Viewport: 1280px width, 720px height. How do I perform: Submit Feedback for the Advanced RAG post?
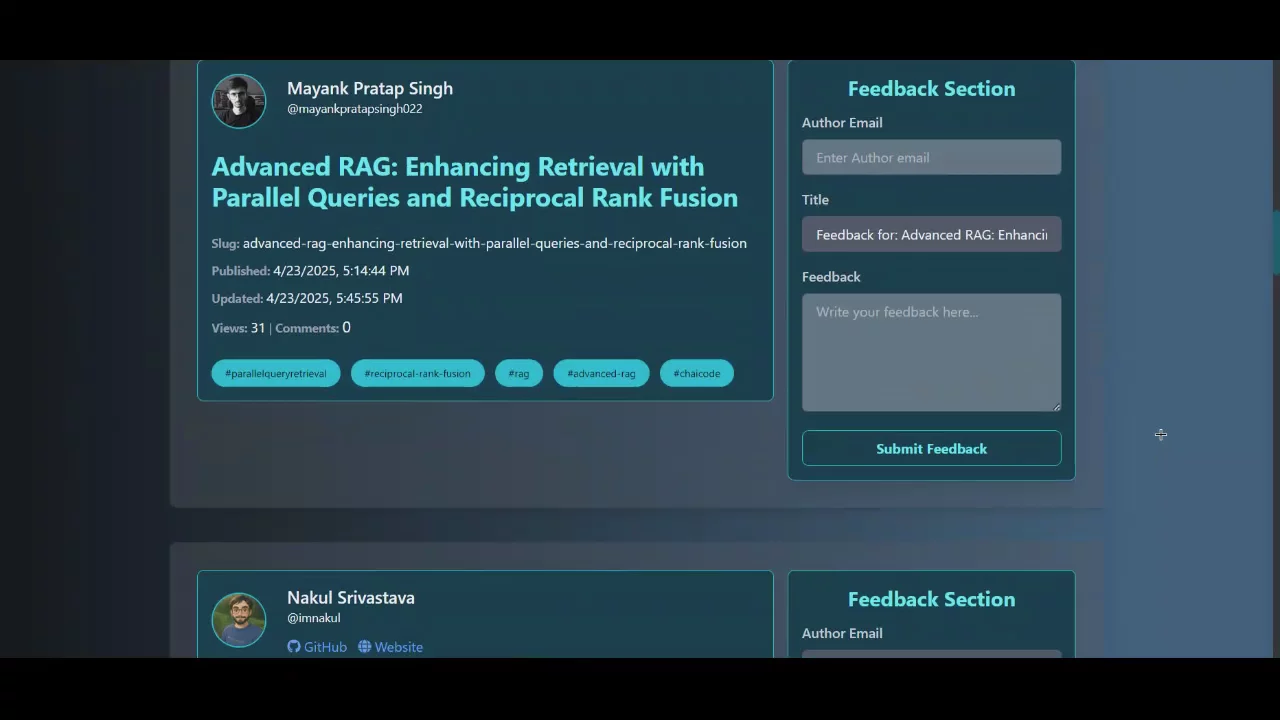(931, 448)
